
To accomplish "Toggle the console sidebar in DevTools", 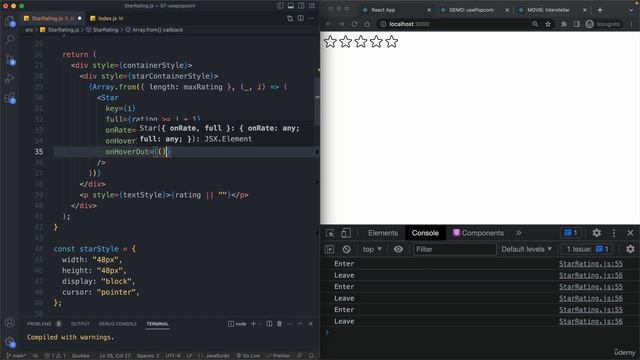I will 329,249.
